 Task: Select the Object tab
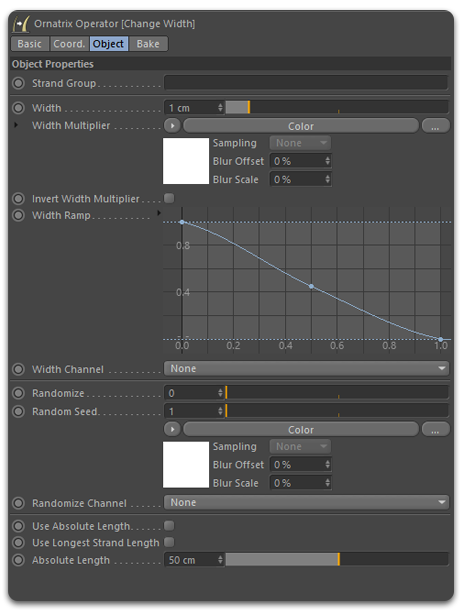coord(109,44)
